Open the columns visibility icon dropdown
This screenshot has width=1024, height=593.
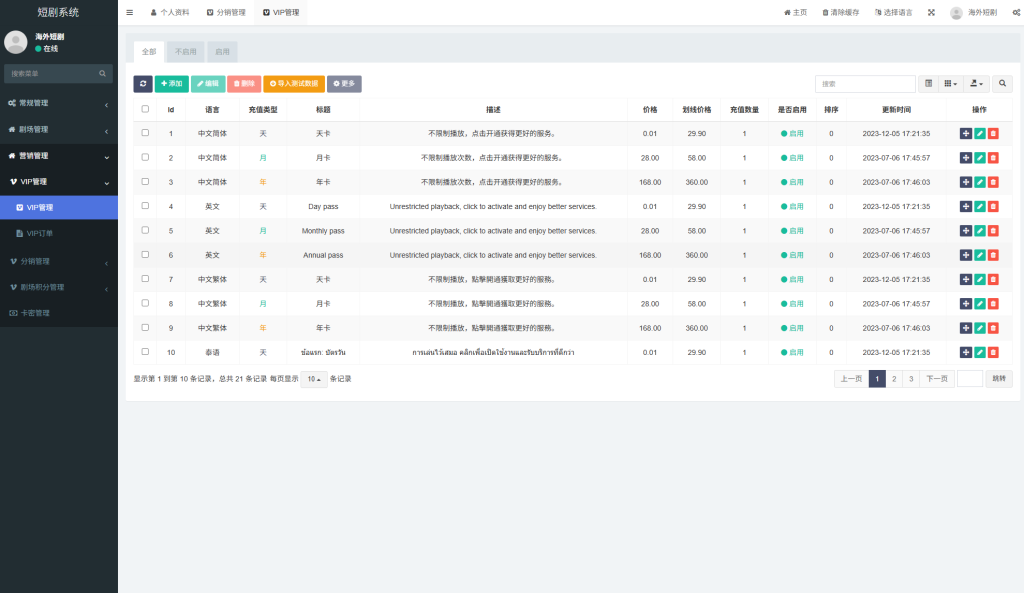(x=947, y=83)
